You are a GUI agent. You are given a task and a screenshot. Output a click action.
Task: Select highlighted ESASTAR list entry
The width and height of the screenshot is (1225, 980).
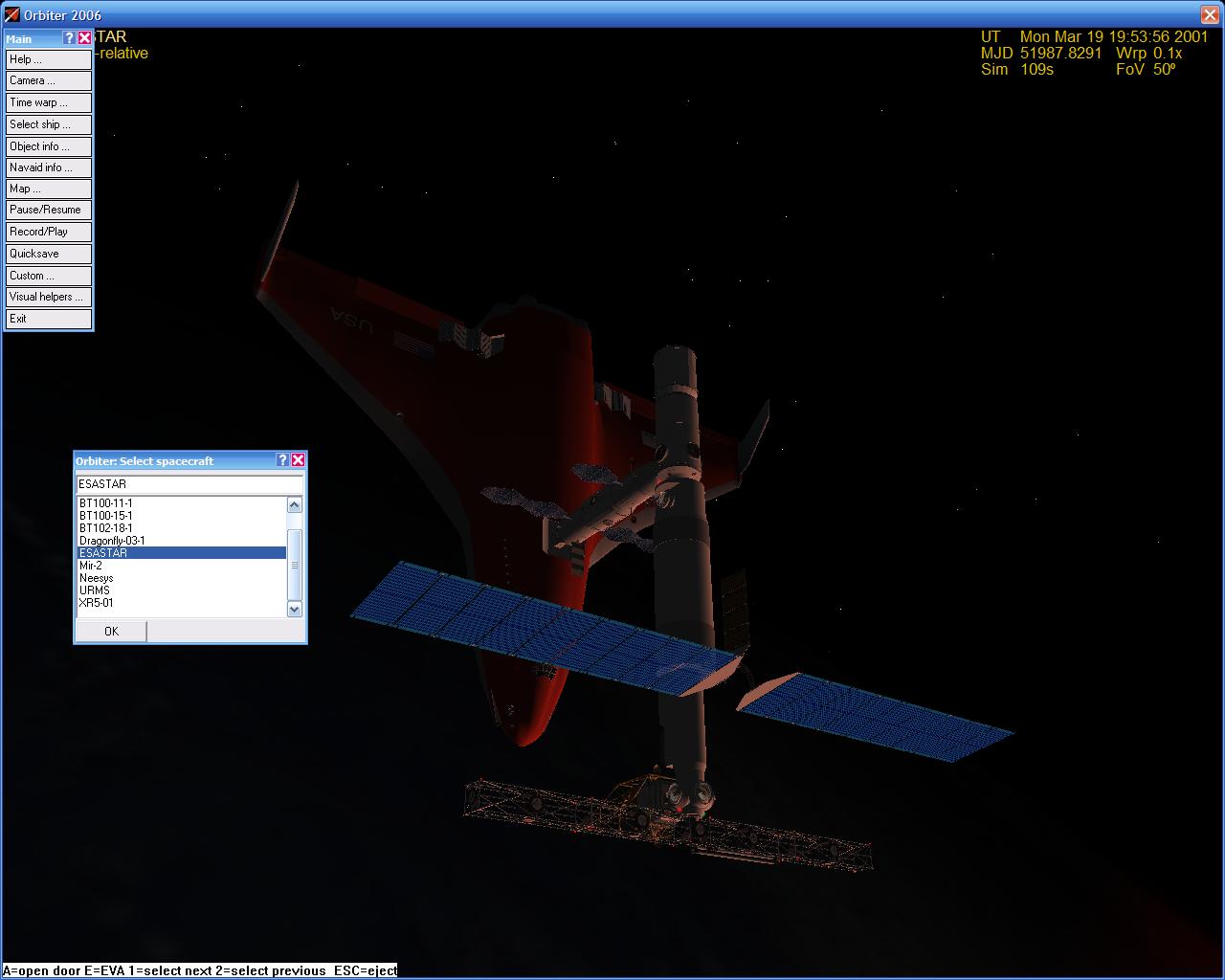click(182, 553)
